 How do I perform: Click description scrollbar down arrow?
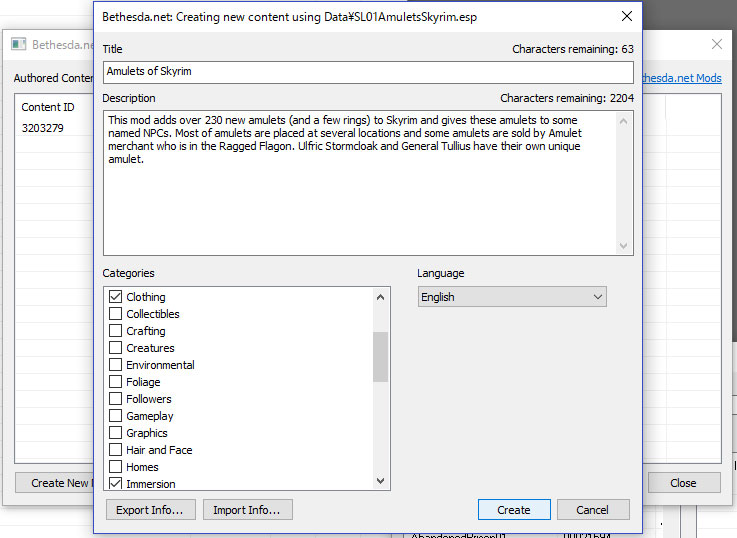coord(624,246)
